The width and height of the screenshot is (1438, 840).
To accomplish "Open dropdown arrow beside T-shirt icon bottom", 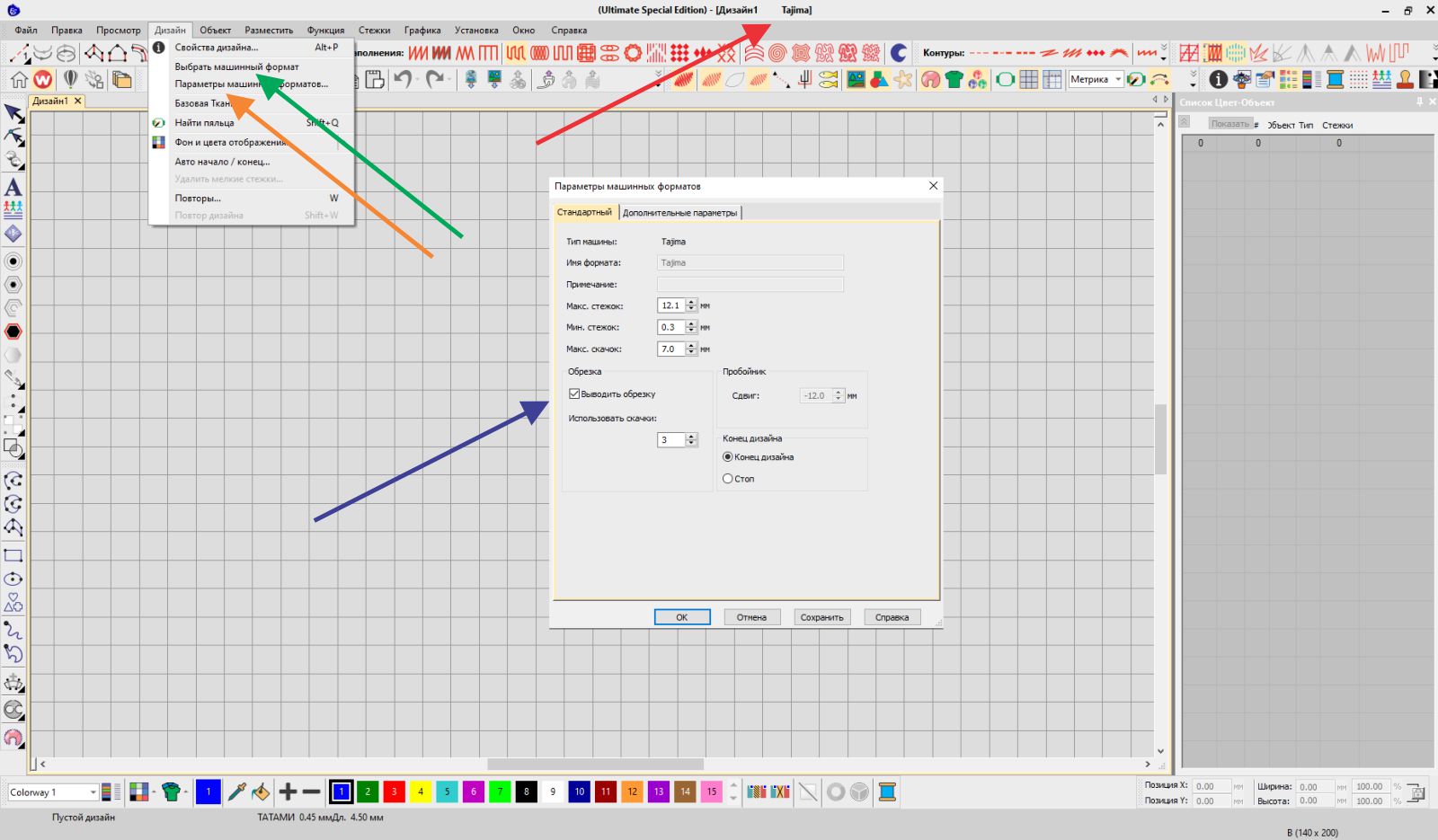I will pos(185,791).
